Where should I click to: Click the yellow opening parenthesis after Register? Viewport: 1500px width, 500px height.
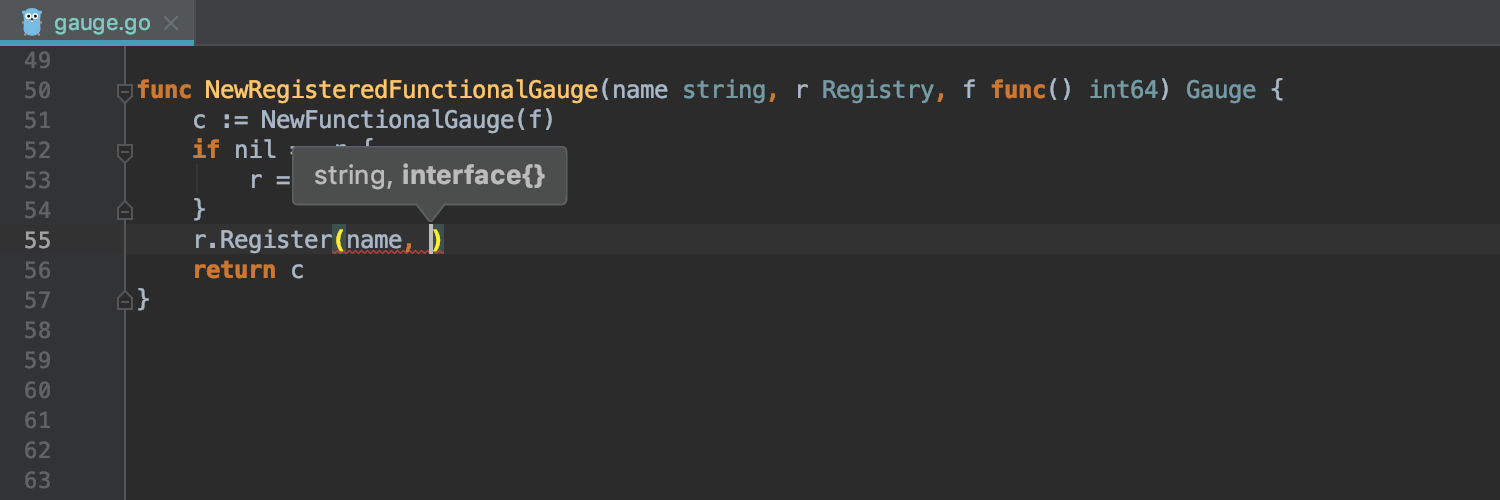coord(339,240)
